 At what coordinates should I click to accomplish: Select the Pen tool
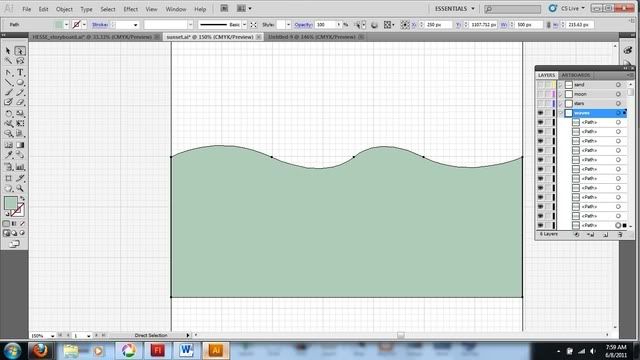(x=8, y=72)
